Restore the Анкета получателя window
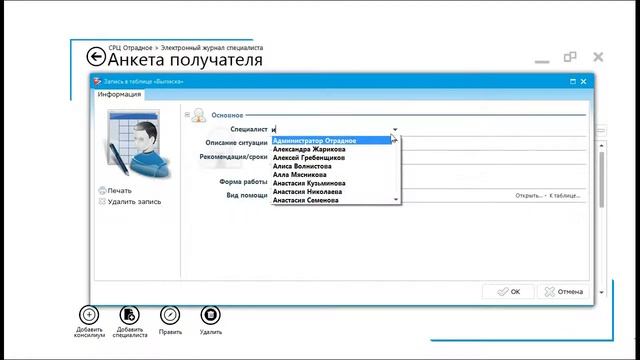 [570, 57]
